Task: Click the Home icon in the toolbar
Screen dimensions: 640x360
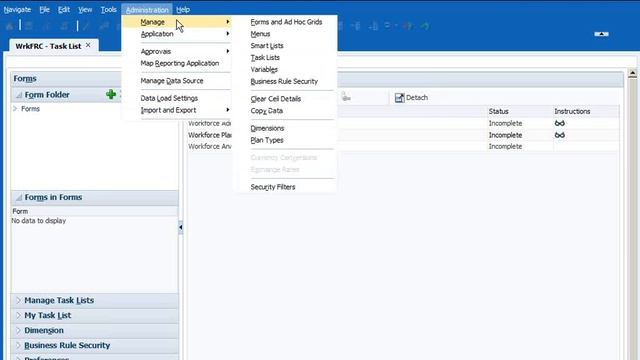Action: click(10, 26)
